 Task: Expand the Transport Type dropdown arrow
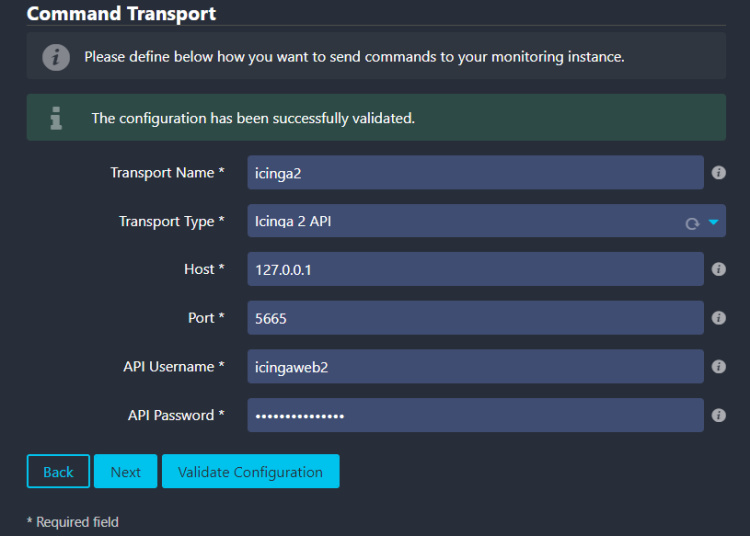pyautogui.click(x=713, y=222)
